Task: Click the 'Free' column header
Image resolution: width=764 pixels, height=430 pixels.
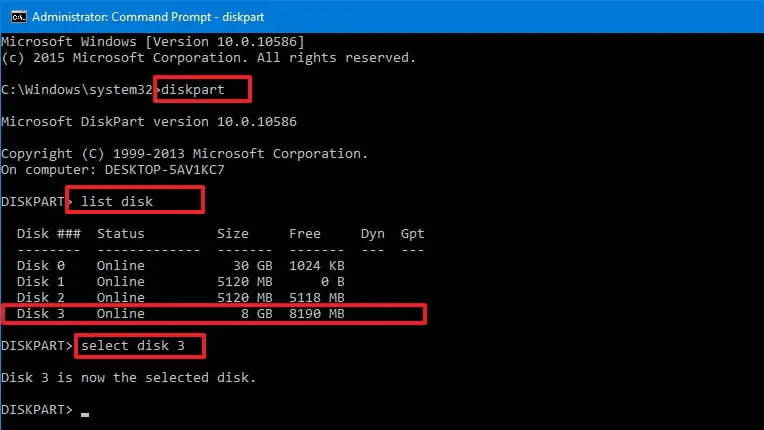Action: click(x=305, y=234)
